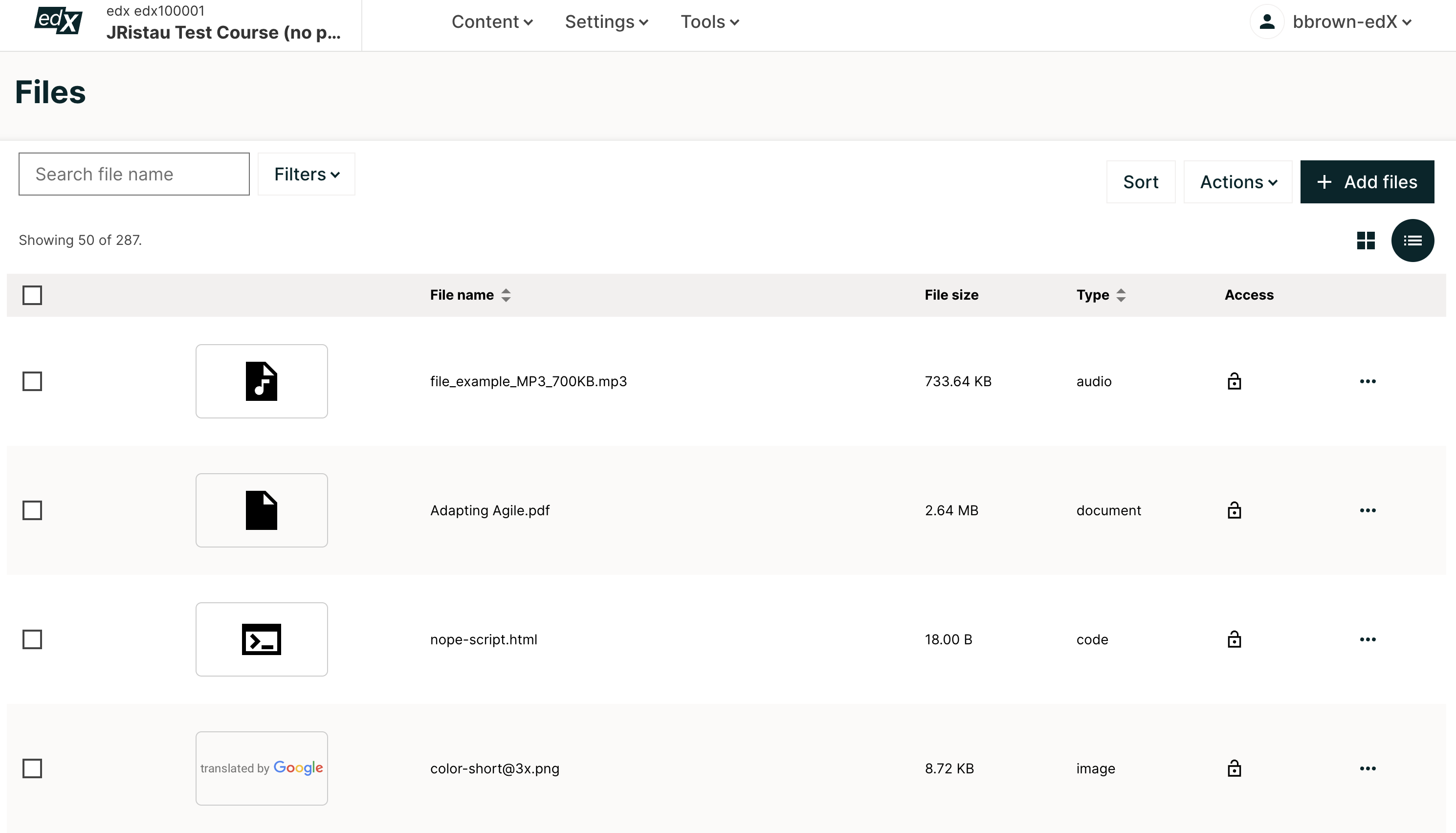This screenshot has height=833, width=1456.
Task: Click the user profile icon
Action: pyautogui.click(x=1267, y=22)
